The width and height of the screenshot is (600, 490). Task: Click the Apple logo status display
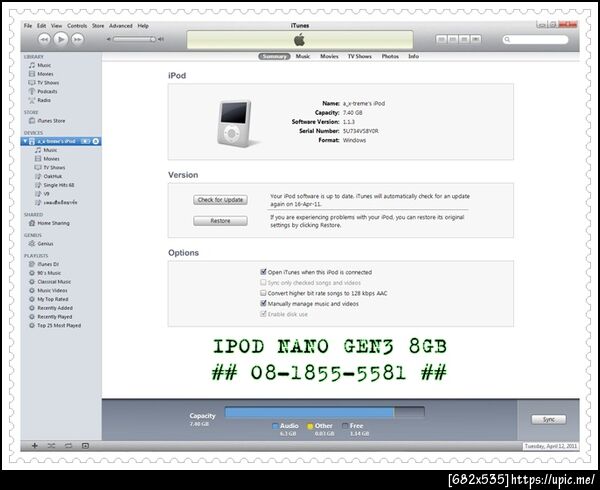coord(300,40)
